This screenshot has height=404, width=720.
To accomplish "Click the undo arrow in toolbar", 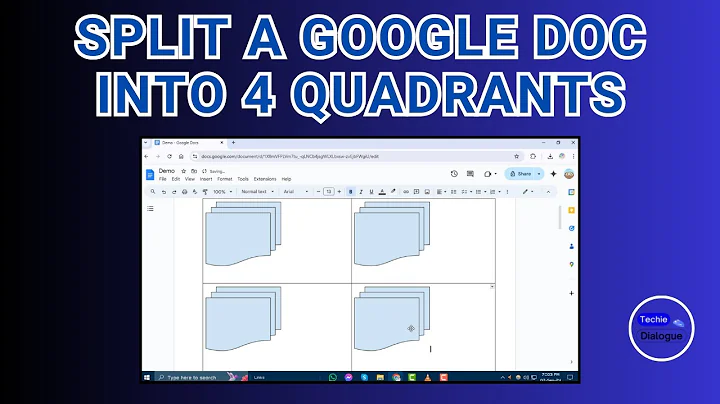I will click(x=163, y=191).
